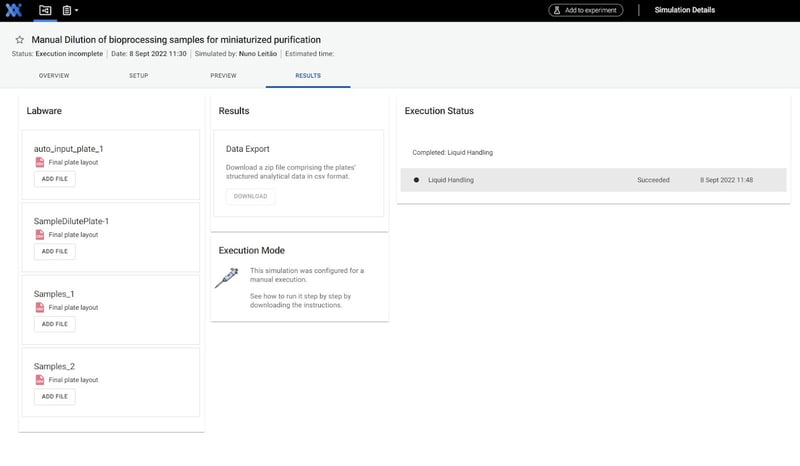Star this simulation as favorite
This screenshot has height=466, width=800.
(x=19, y=39)
